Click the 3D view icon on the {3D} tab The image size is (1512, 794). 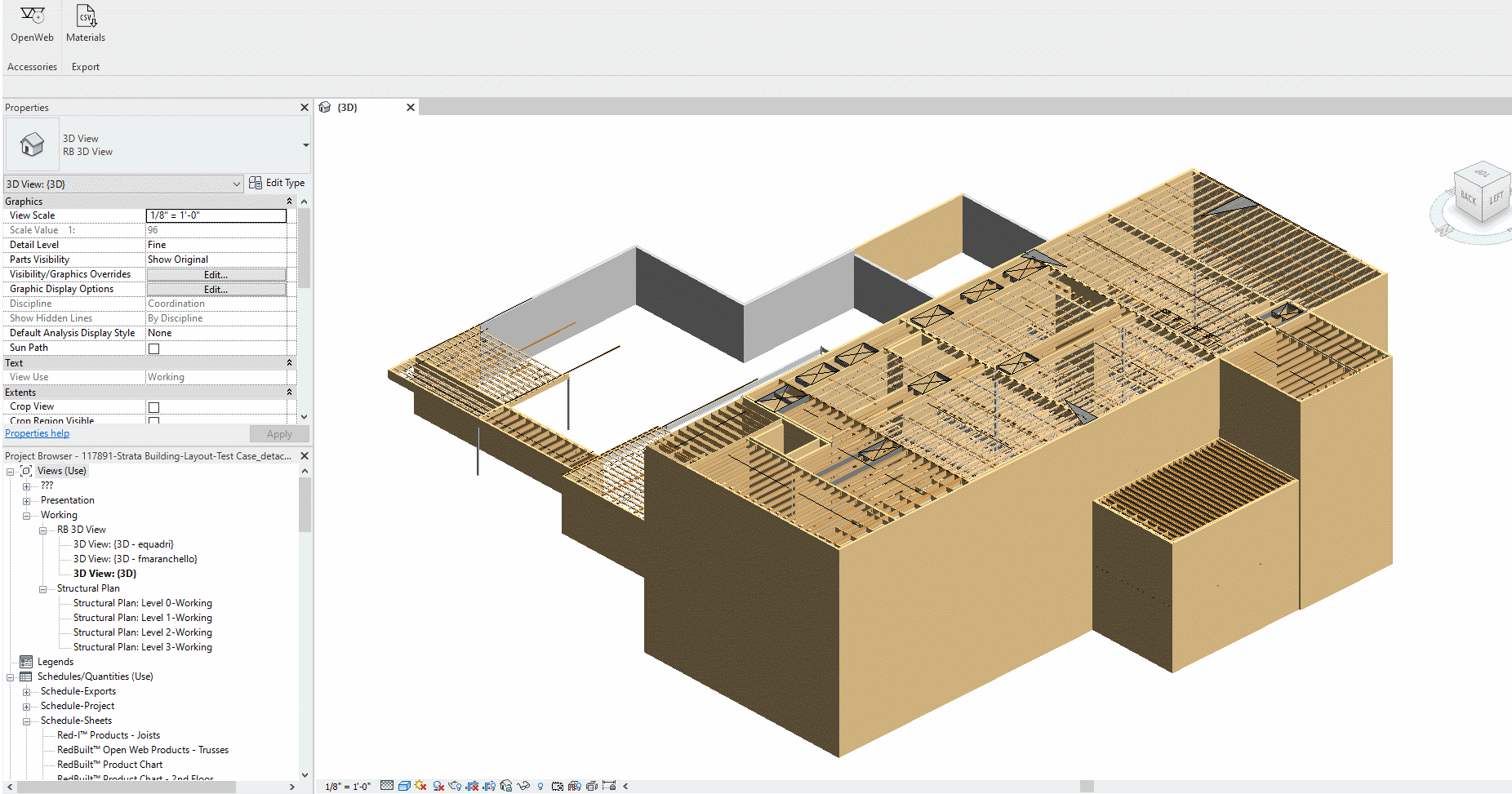click(x=325, y=107)
